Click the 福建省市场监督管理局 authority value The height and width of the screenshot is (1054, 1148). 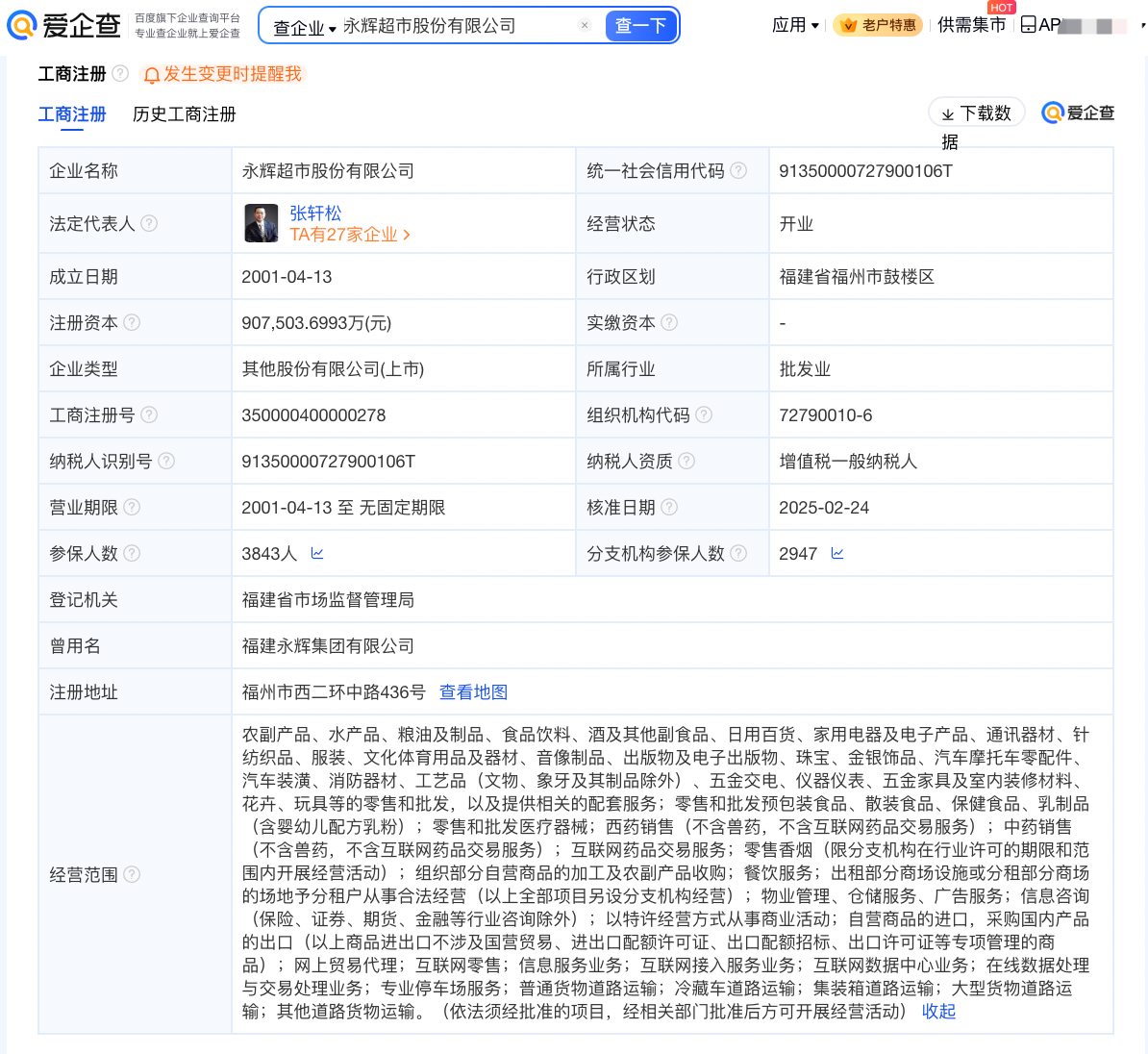coord(328,600)
